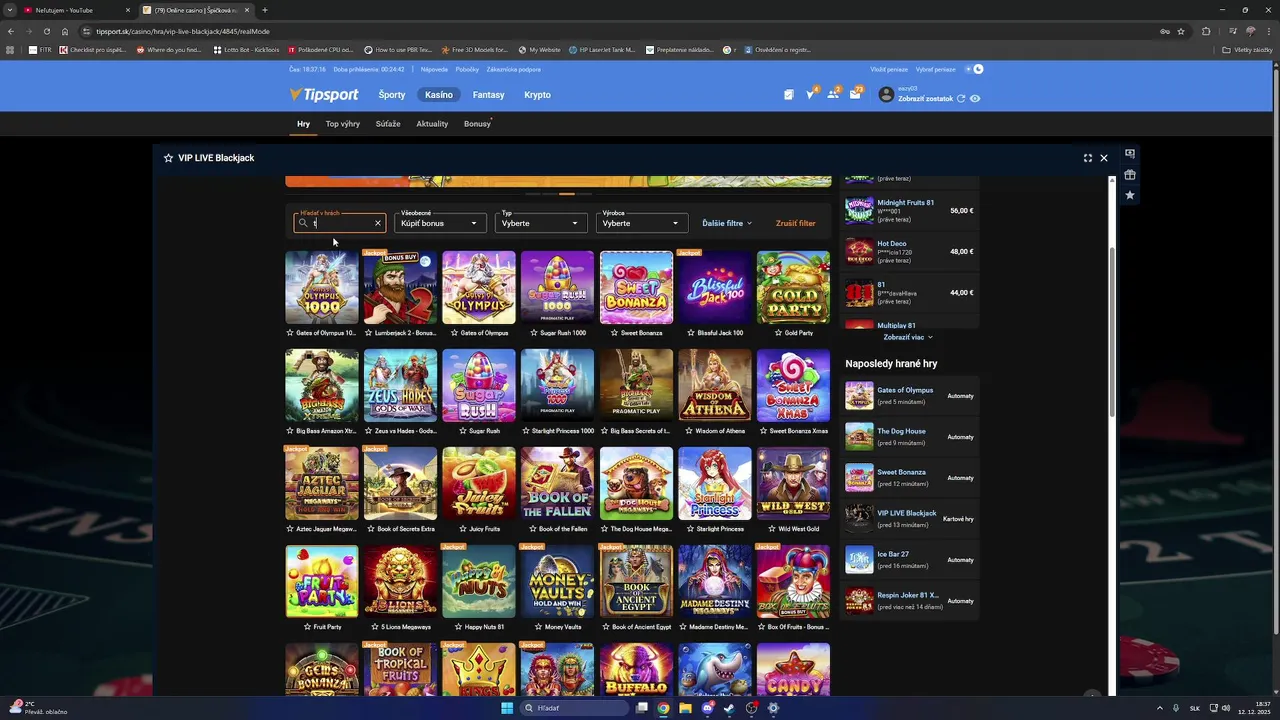This screenshot has height=720, width=1280.
Task: Open the Zákaznícka podpora link
Action: 513,69
